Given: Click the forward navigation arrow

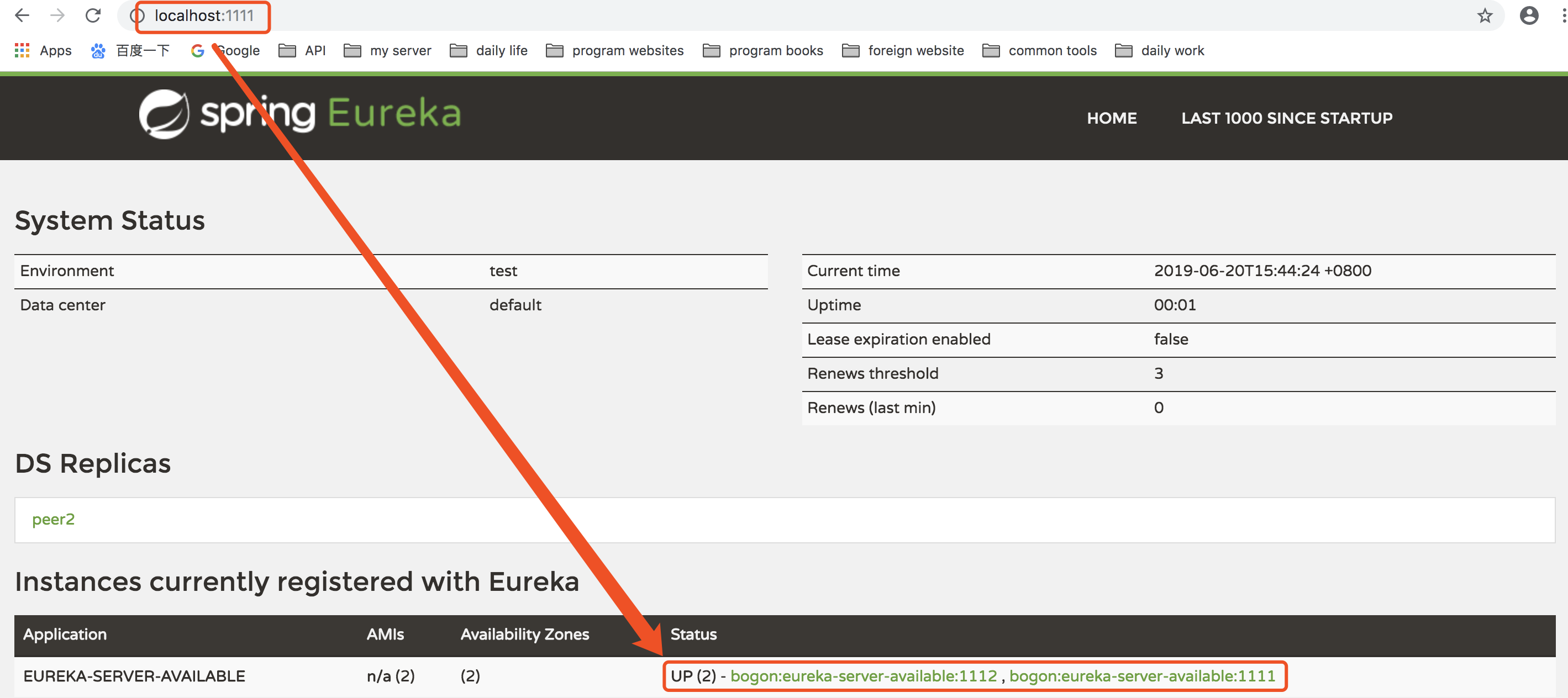Looking at the screenshot, I should pos(58,15).
